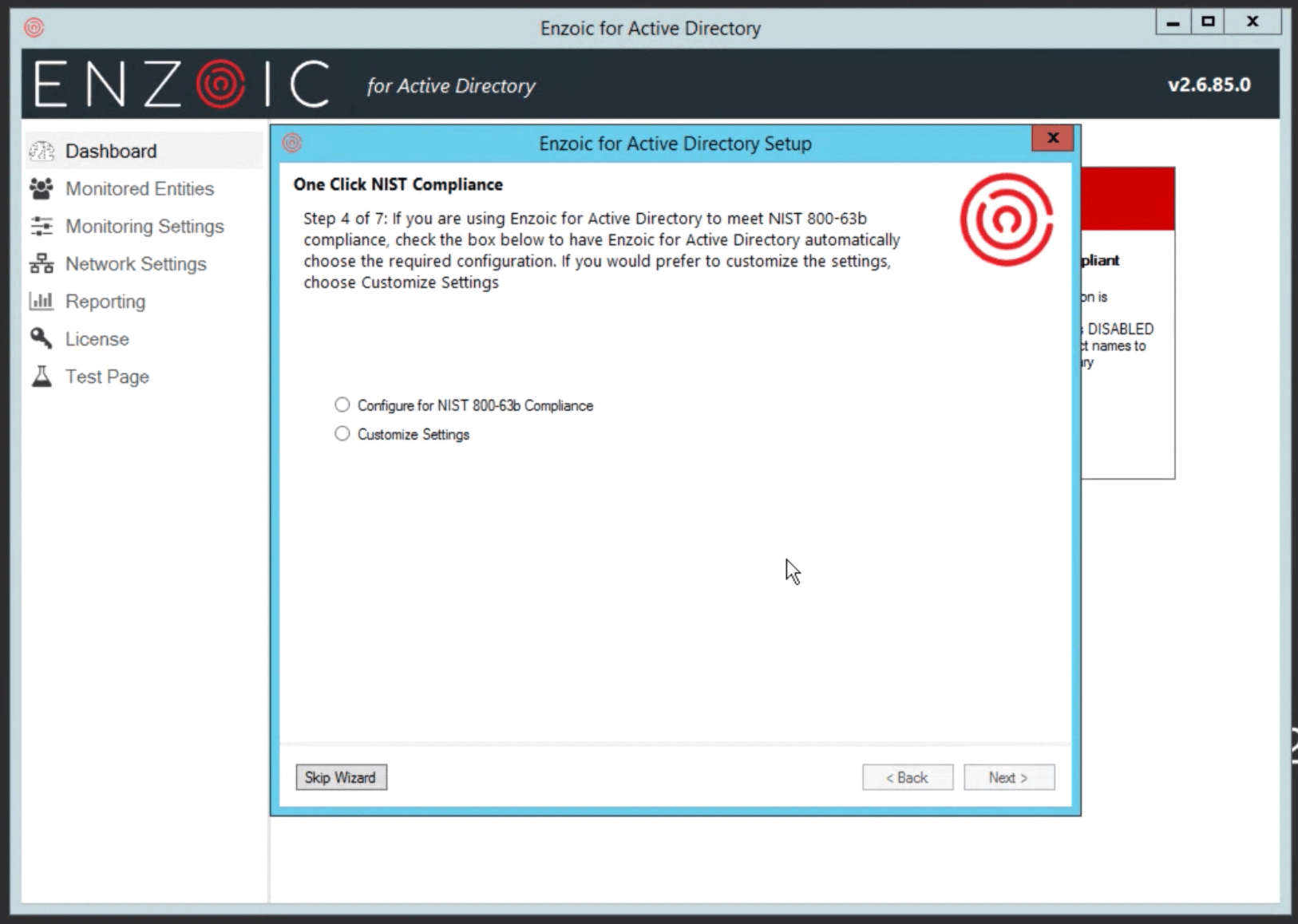1298x924 pixels.
Task: Click the Reporting bar chart icon
Action: click(x=42, y=301)
